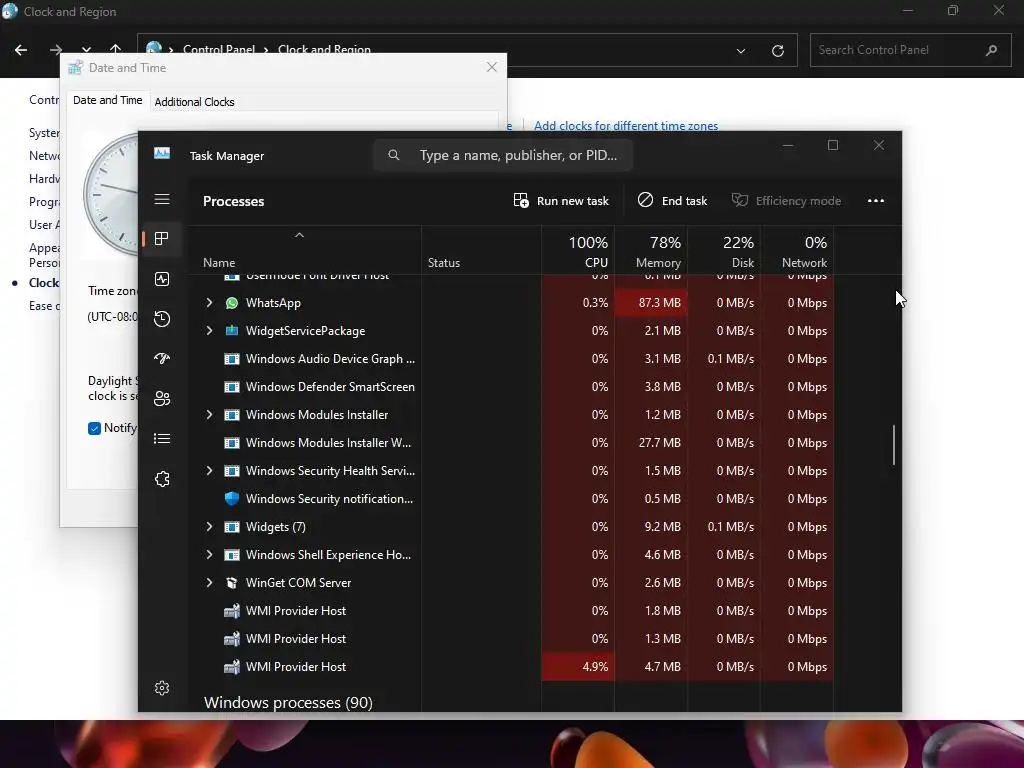Select WMI Provider Host row using 4.9% CPU
This screenshot has width=1024, height=768.
511,667
